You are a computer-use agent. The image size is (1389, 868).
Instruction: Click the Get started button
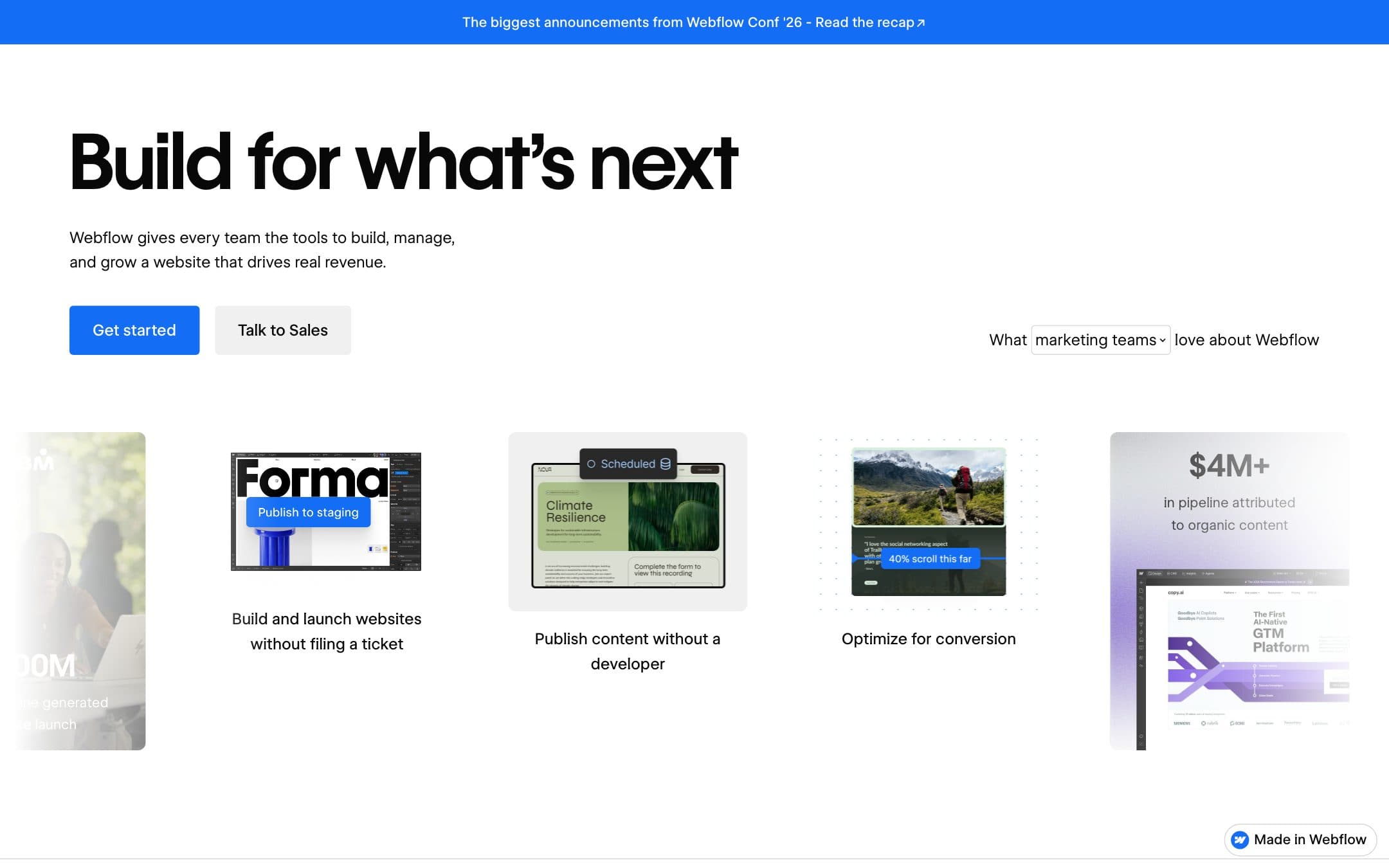pos(134,330)
